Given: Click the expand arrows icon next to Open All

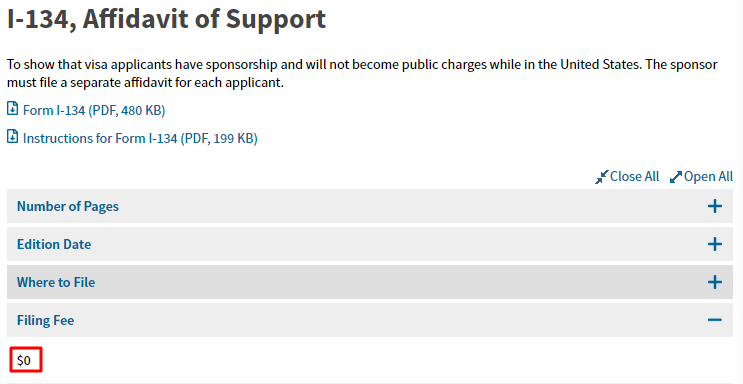Looking at the screenshot, I should (676, 177).
